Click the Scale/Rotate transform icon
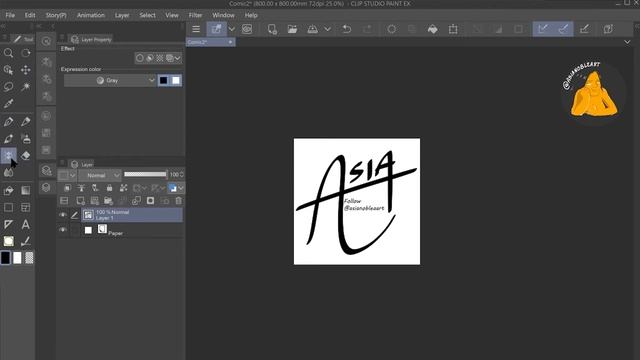 (x=453, y=29)
